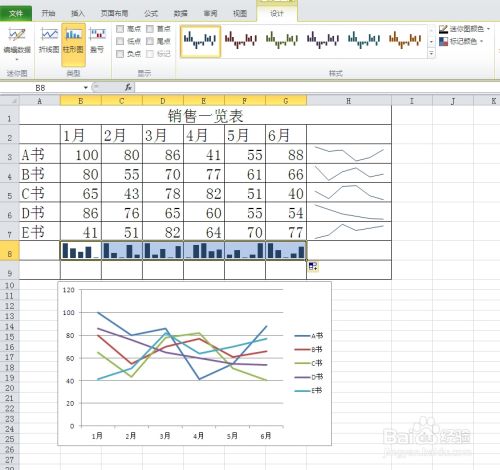The width and height of the screenshot is (500, 470).
Task: Switch to the 视图 (View) tab
Action: tap(240, 13)
